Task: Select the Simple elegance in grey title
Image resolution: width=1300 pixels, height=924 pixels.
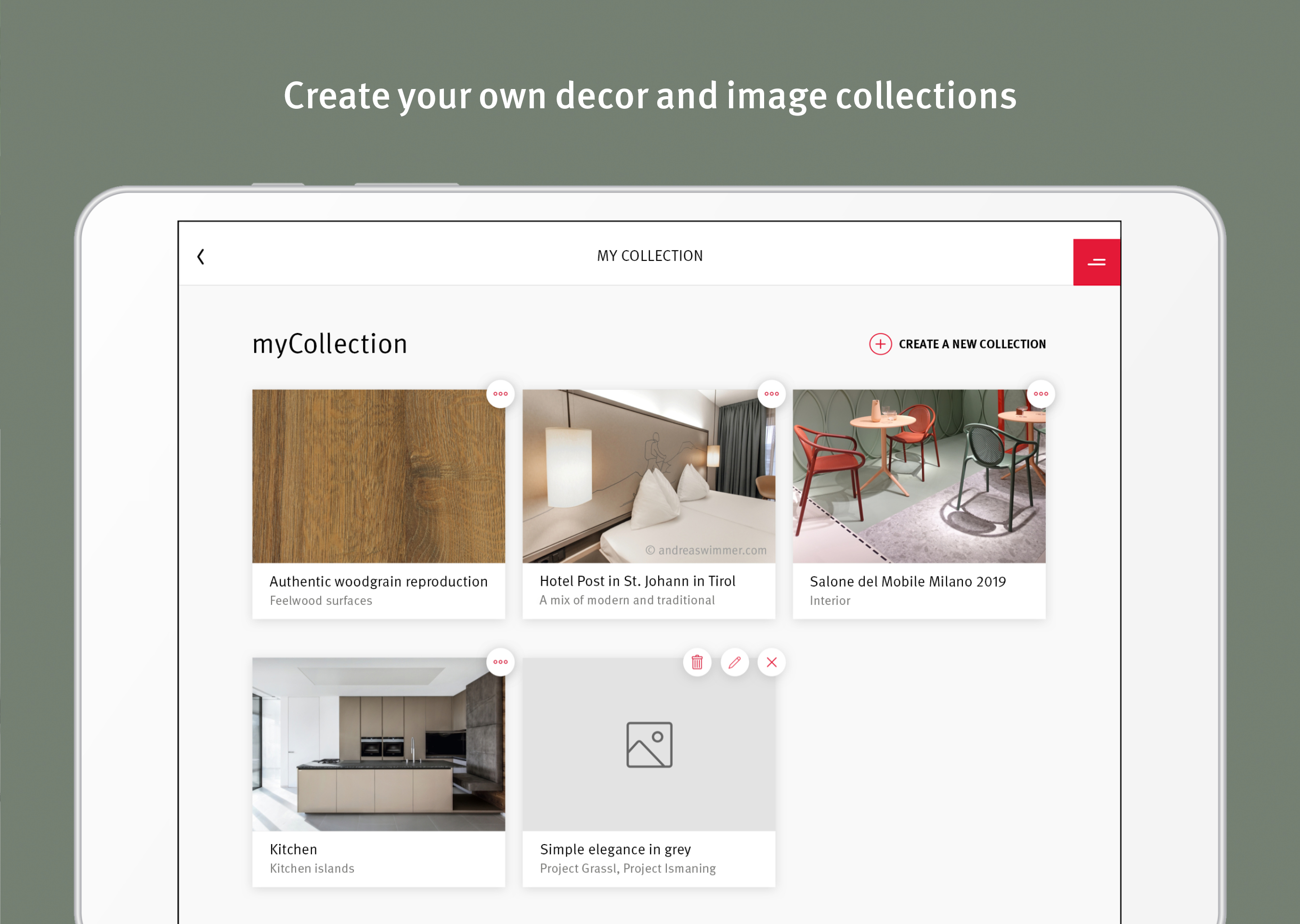Action: (x=615, y=849)
